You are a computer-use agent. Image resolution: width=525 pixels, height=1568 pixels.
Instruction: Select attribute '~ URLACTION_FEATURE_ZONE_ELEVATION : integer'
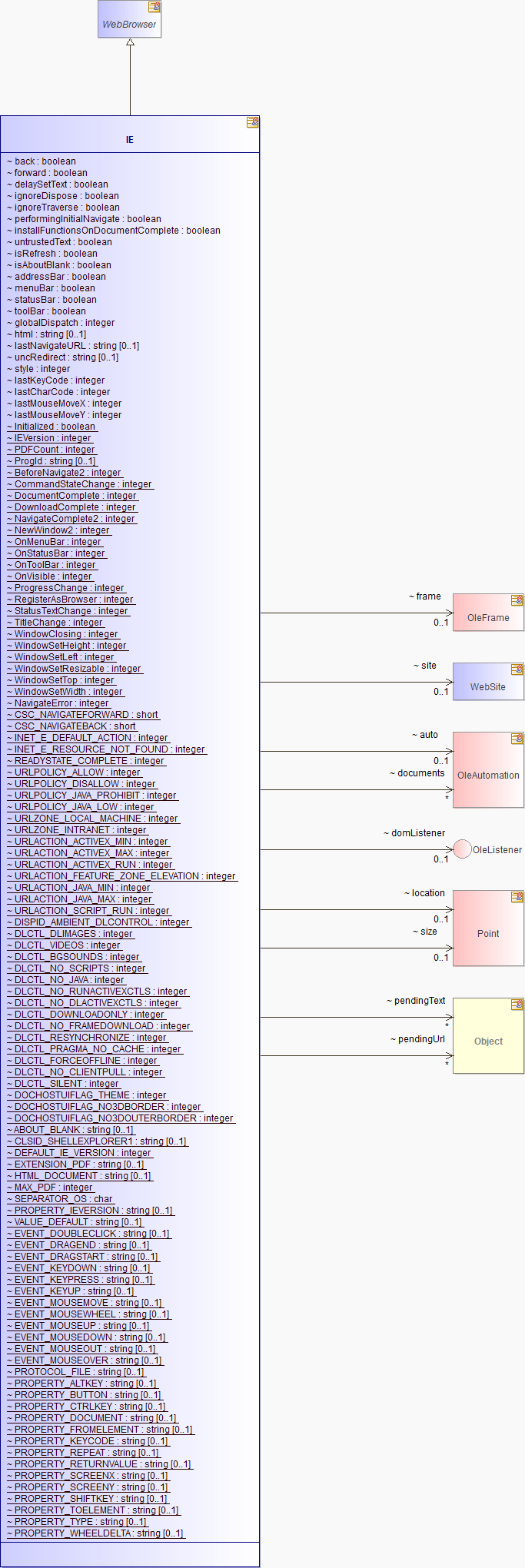pos(122,876)
